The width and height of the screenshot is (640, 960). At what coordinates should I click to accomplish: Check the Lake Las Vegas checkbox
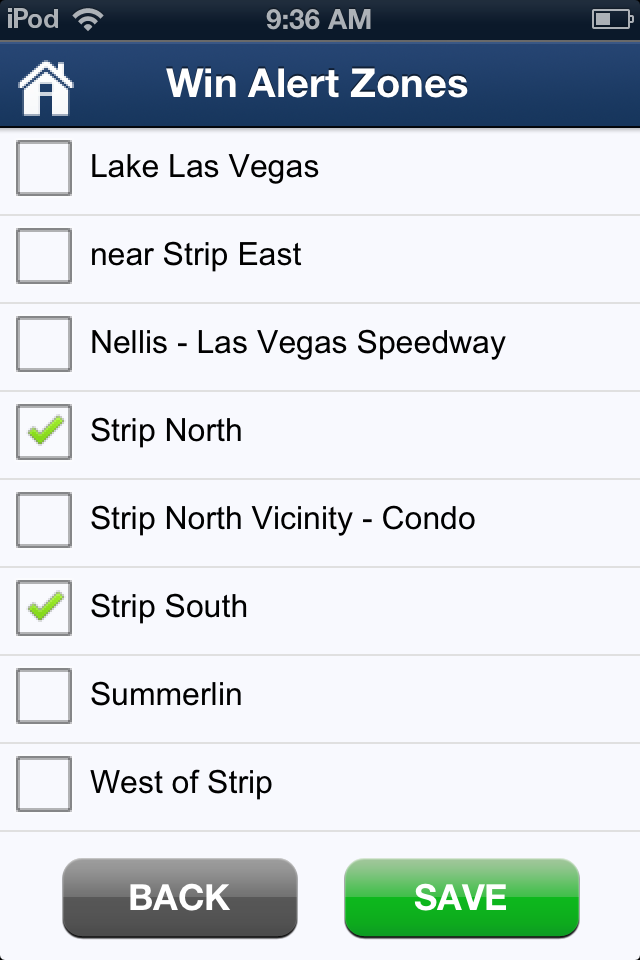pos(44,167)
